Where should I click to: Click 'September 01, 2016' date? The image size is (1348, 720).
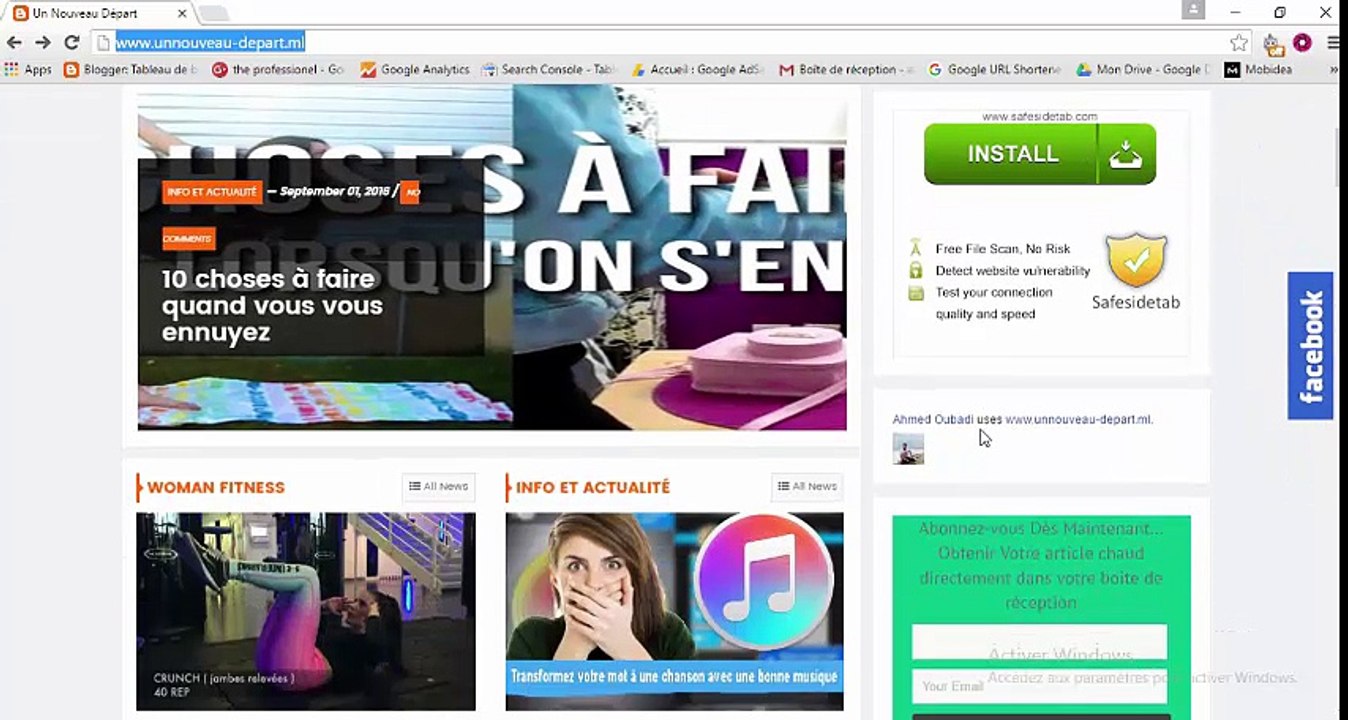[x=334, y=192]
